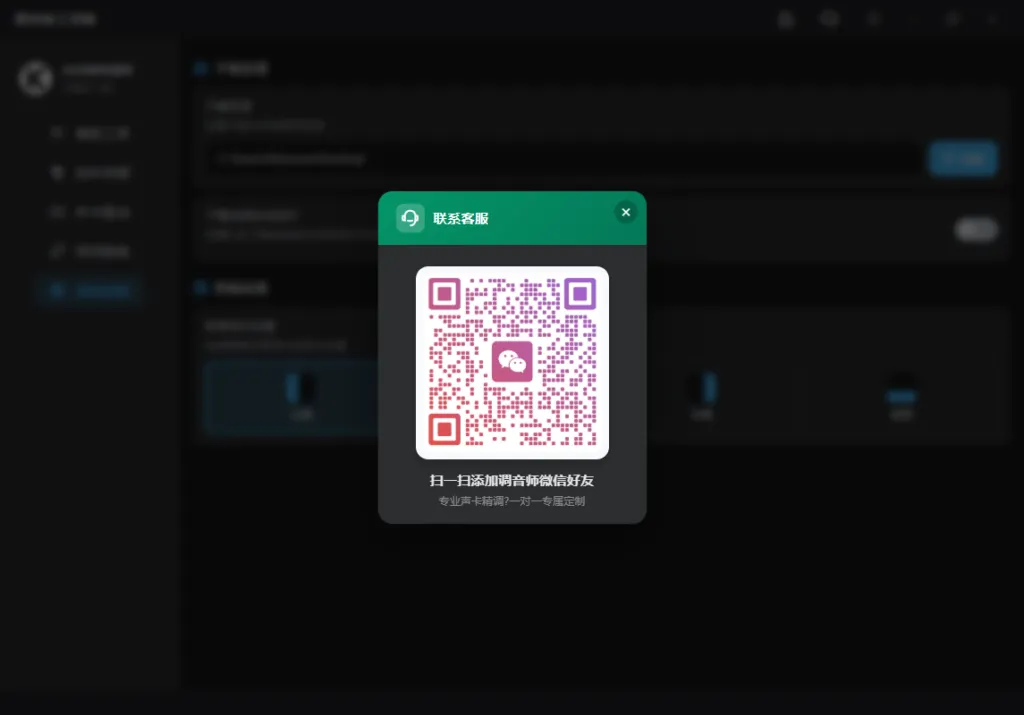The width and height of the screenshot is (1024, 715).
Task: Click the 联系客服 dialog title
Action: [461, 219]
